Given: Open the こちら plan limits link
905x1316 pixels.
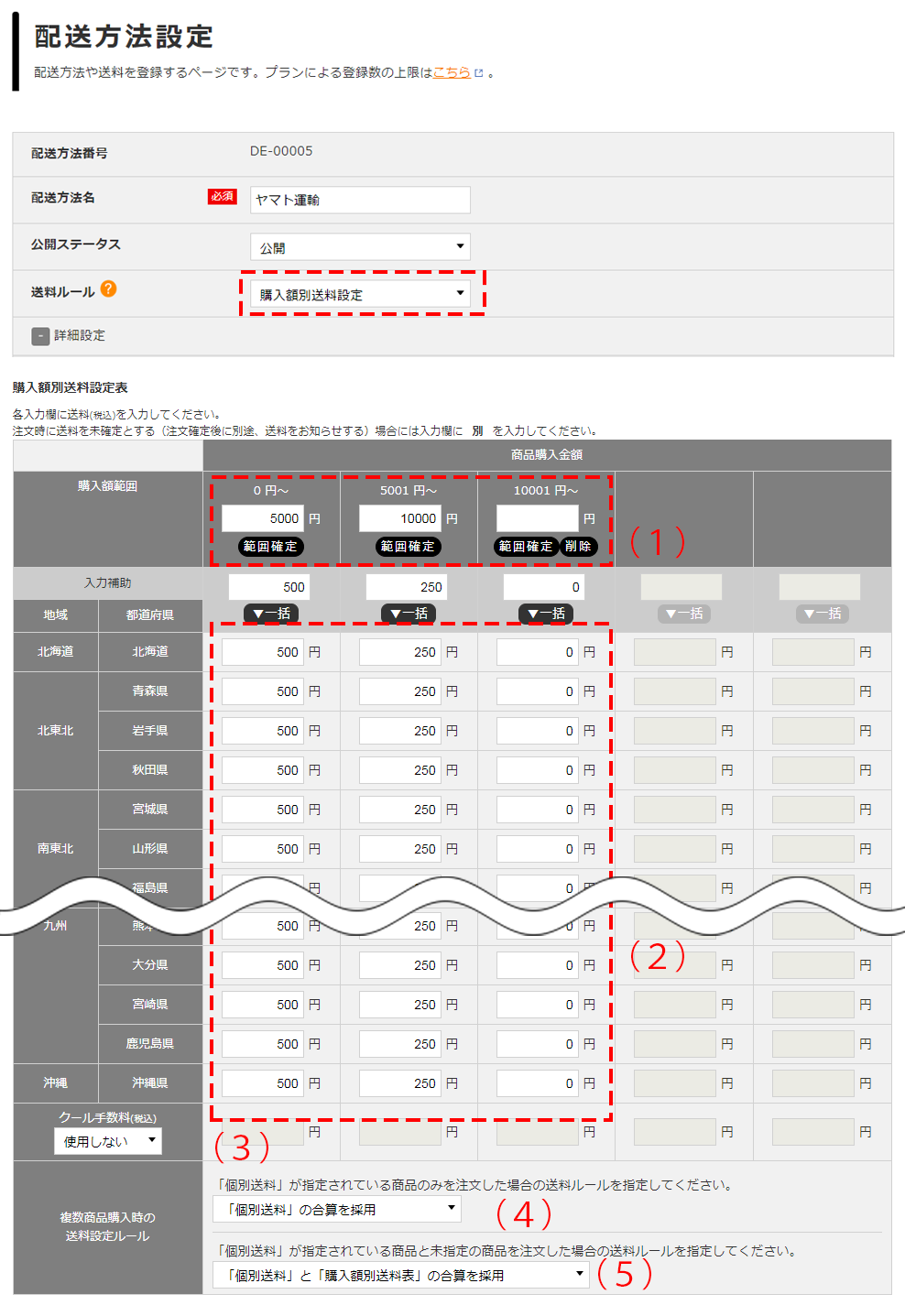Looking at the screenshot, I should click(451, 72).
